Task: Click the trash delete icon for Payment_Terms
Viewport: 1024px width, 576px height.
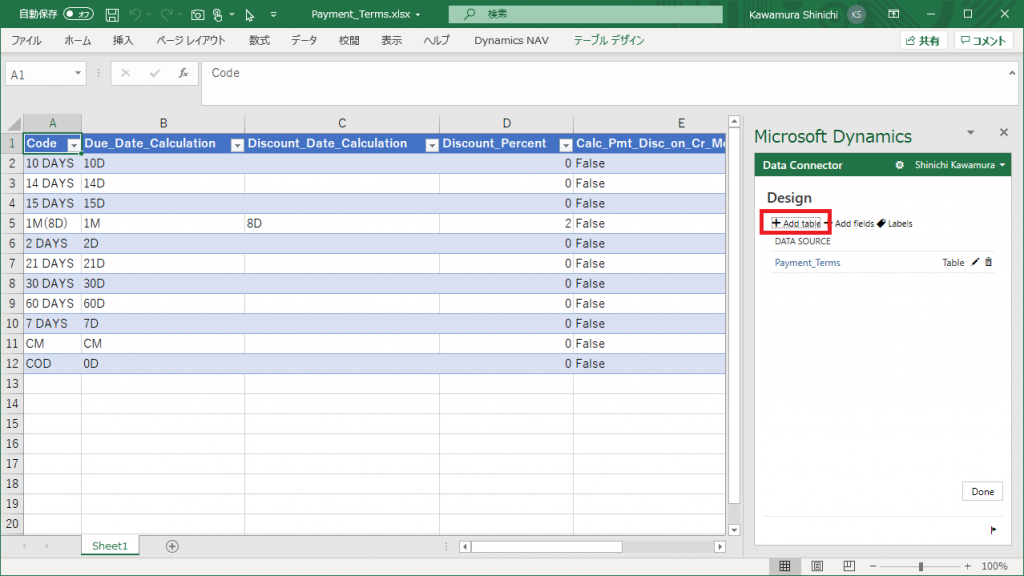Action: 989,262
